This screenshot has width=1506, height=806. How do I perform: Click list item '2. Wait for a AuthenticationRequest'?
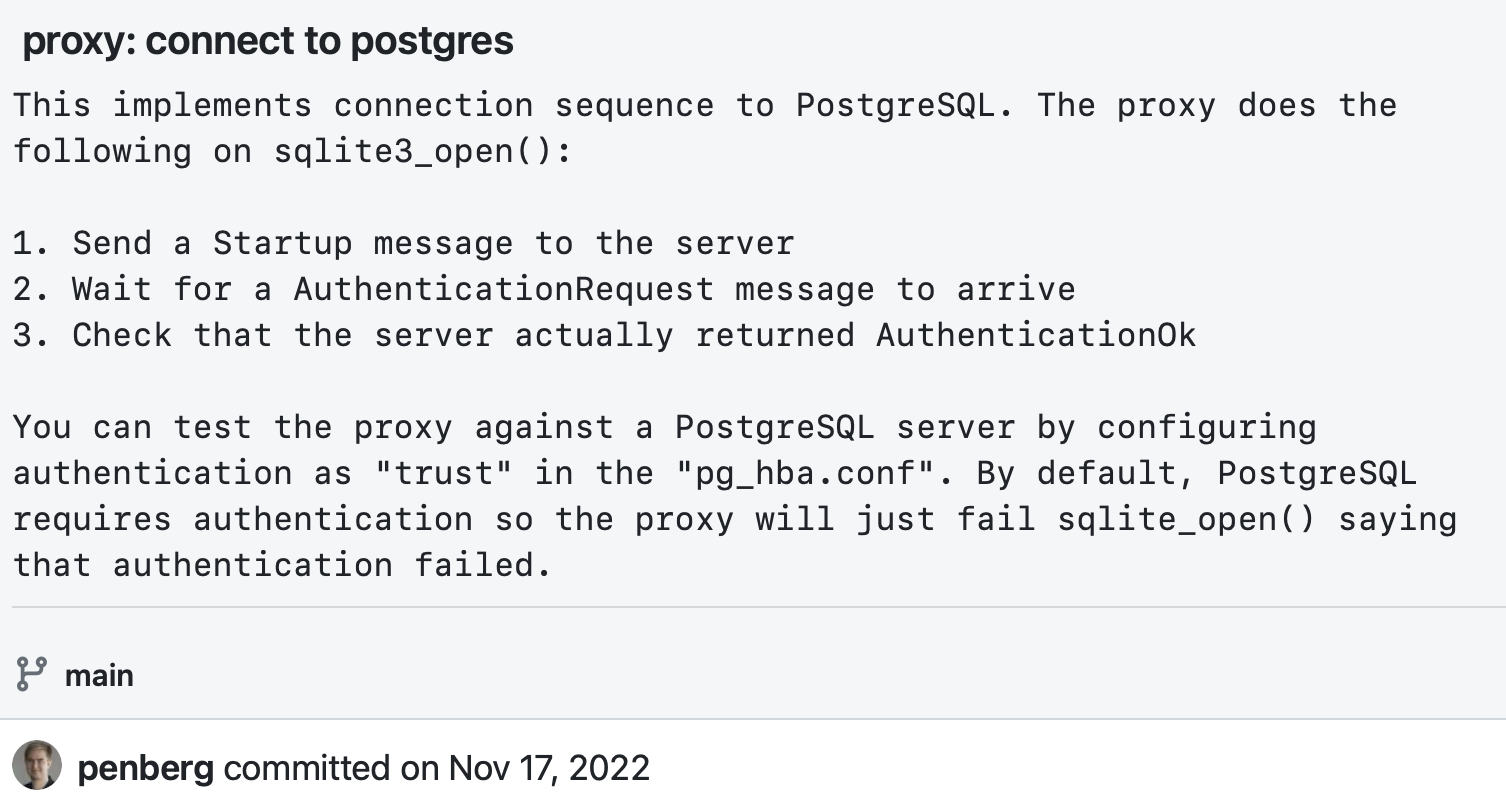(x=544, y=289)
